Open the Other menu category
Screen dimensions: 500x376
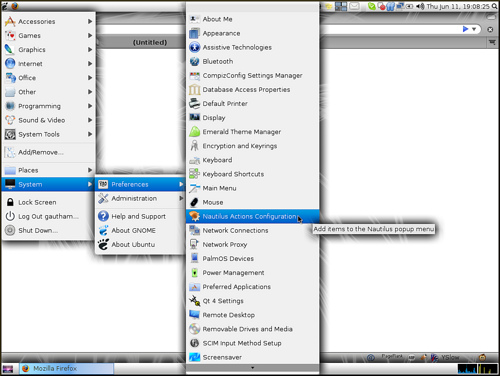[49, 92]
